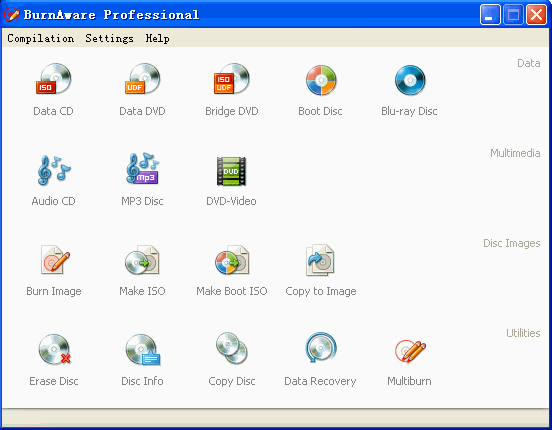Click the "Disc Images" section heading
The height and width of the screenshot is (430, 552).
click(x=512, y=243)
